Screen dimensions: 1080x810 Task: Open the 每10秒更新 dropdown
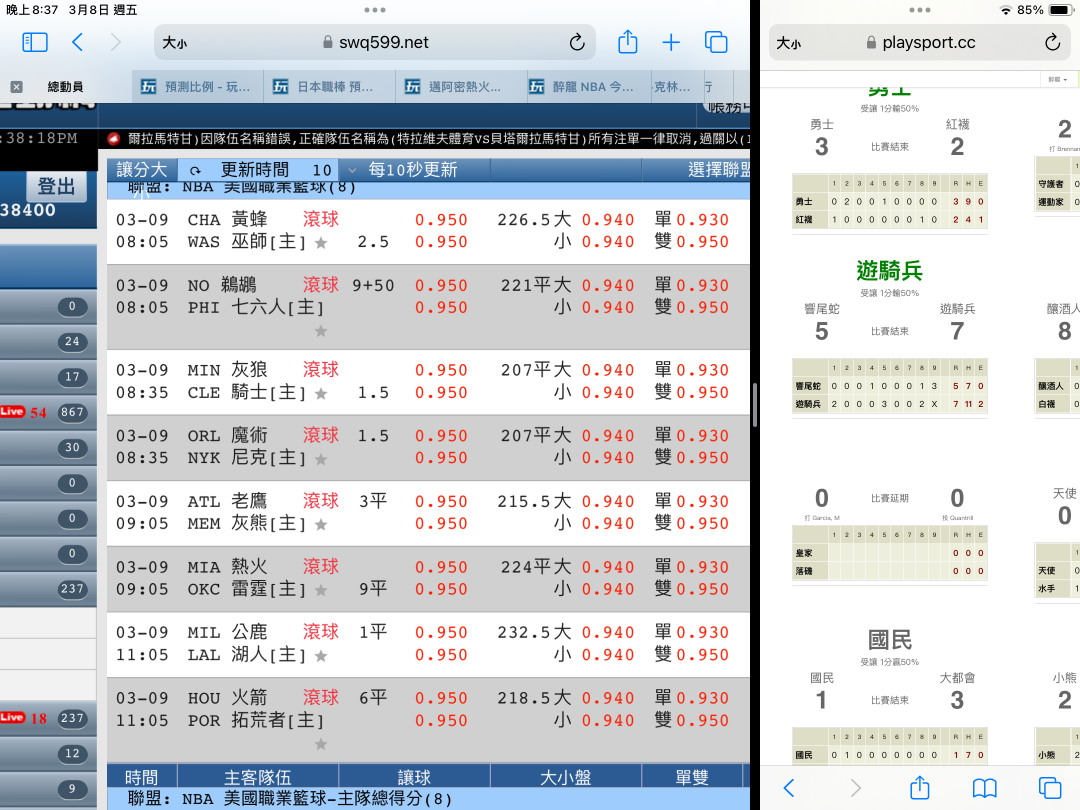pos(404,169)
